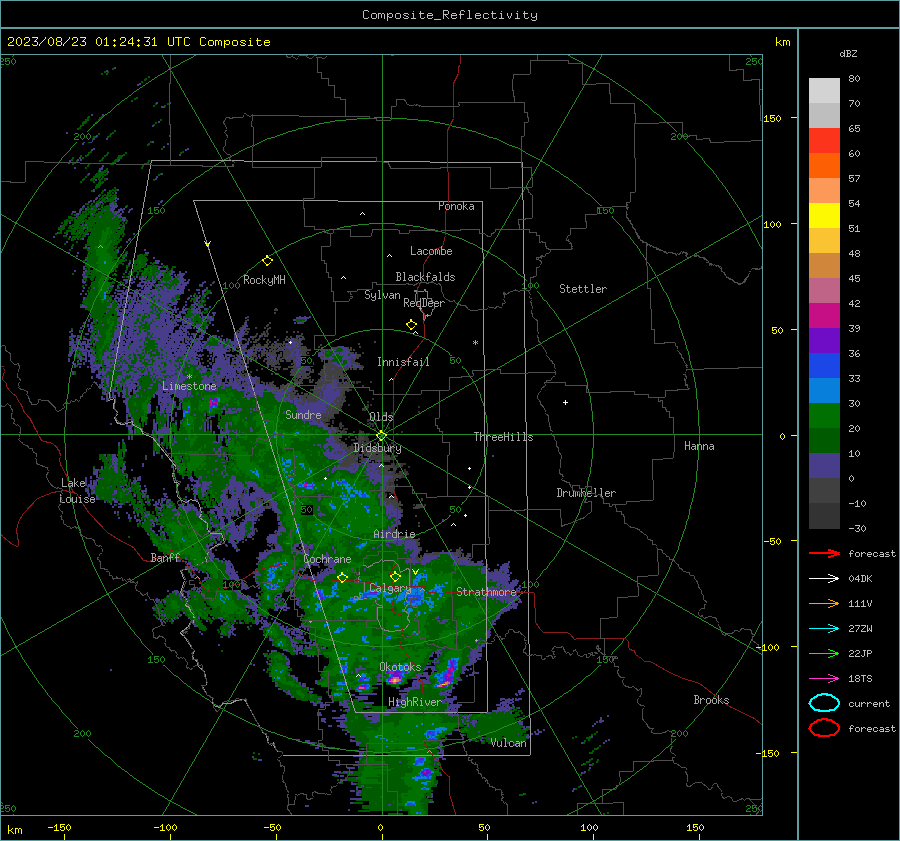Click the Innisfail city label
This screenshot has width=900, height=841.
point(403,362)
